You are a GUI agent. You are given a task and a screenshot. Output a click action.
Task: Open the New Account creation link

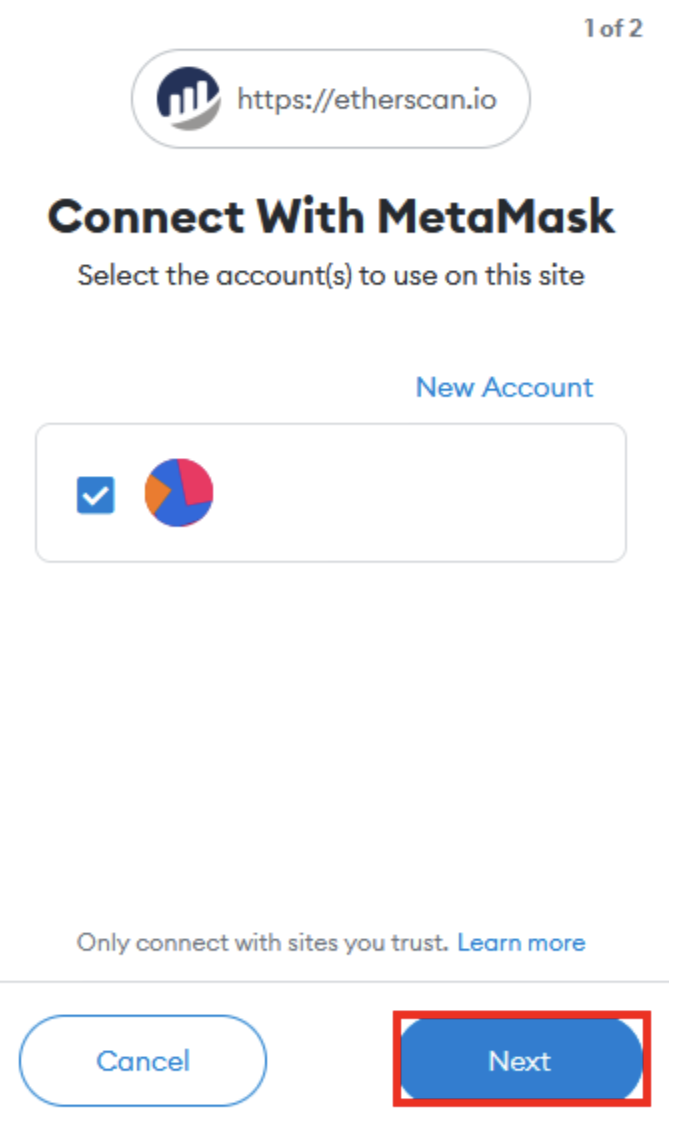[x=504, y=387]
